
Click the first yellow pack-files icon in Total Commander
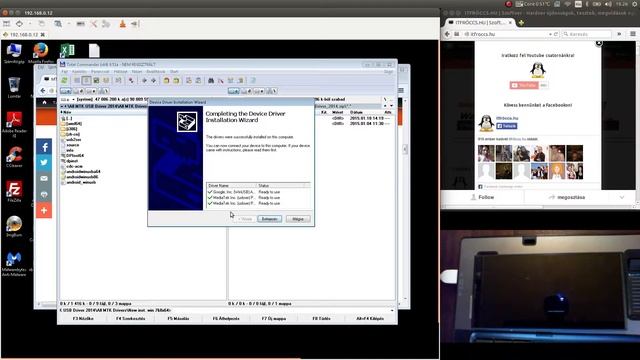[x=166, y=80]
